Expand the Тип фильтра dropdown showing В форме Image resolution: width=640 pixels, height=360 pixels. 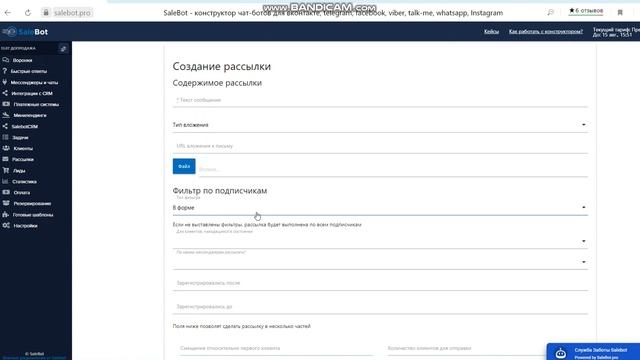point(380,208)
